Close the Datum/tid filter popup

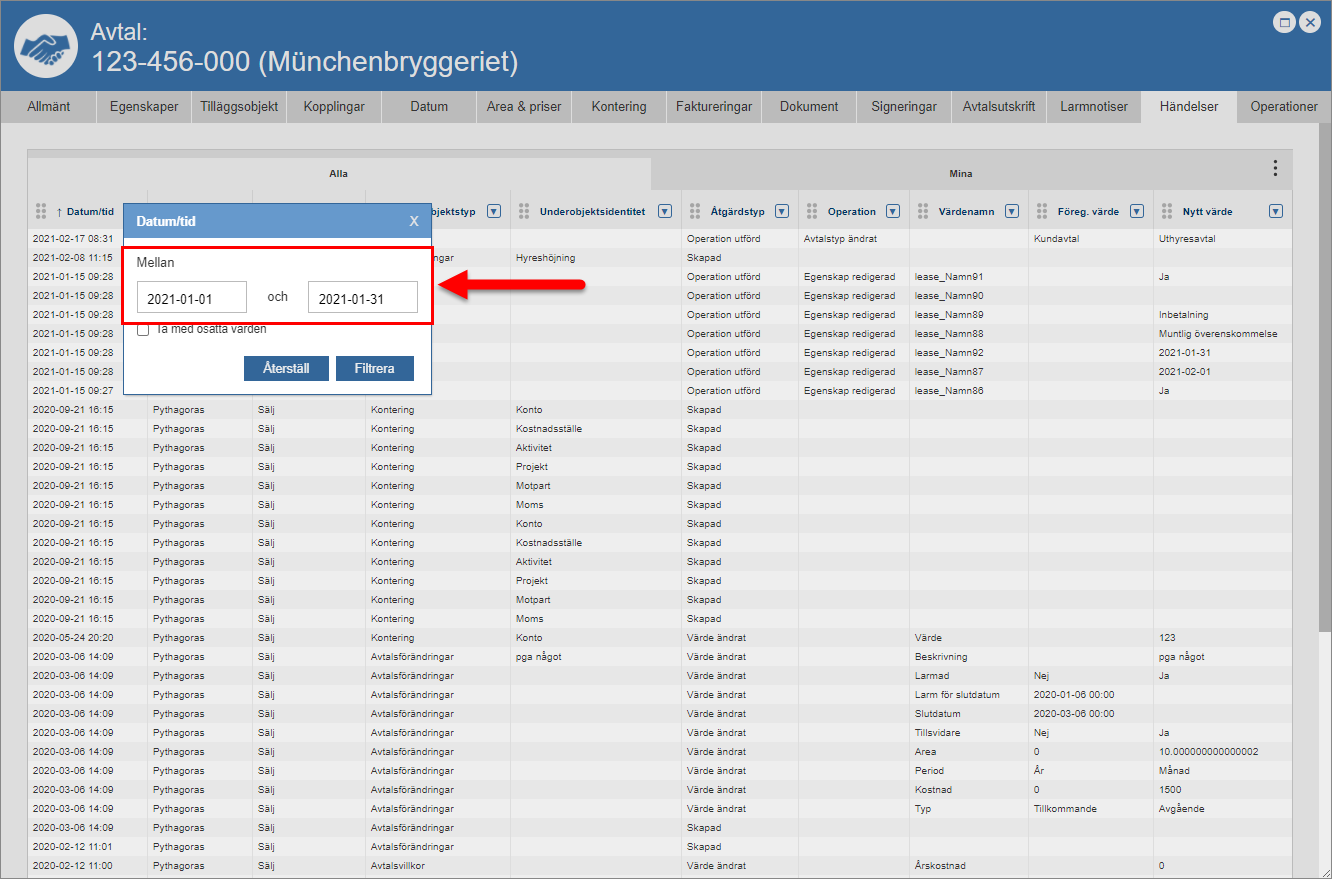414,221
